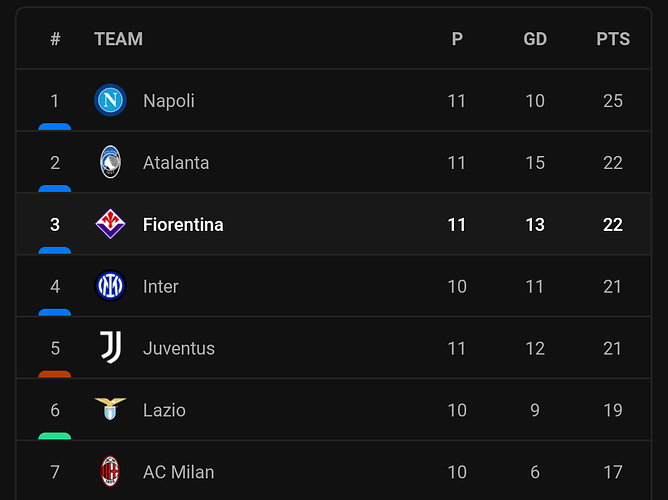This screenshot has width=668, height=500.
Task: Click the Fiorentina purple diamond crest
Action: (110, 224)
